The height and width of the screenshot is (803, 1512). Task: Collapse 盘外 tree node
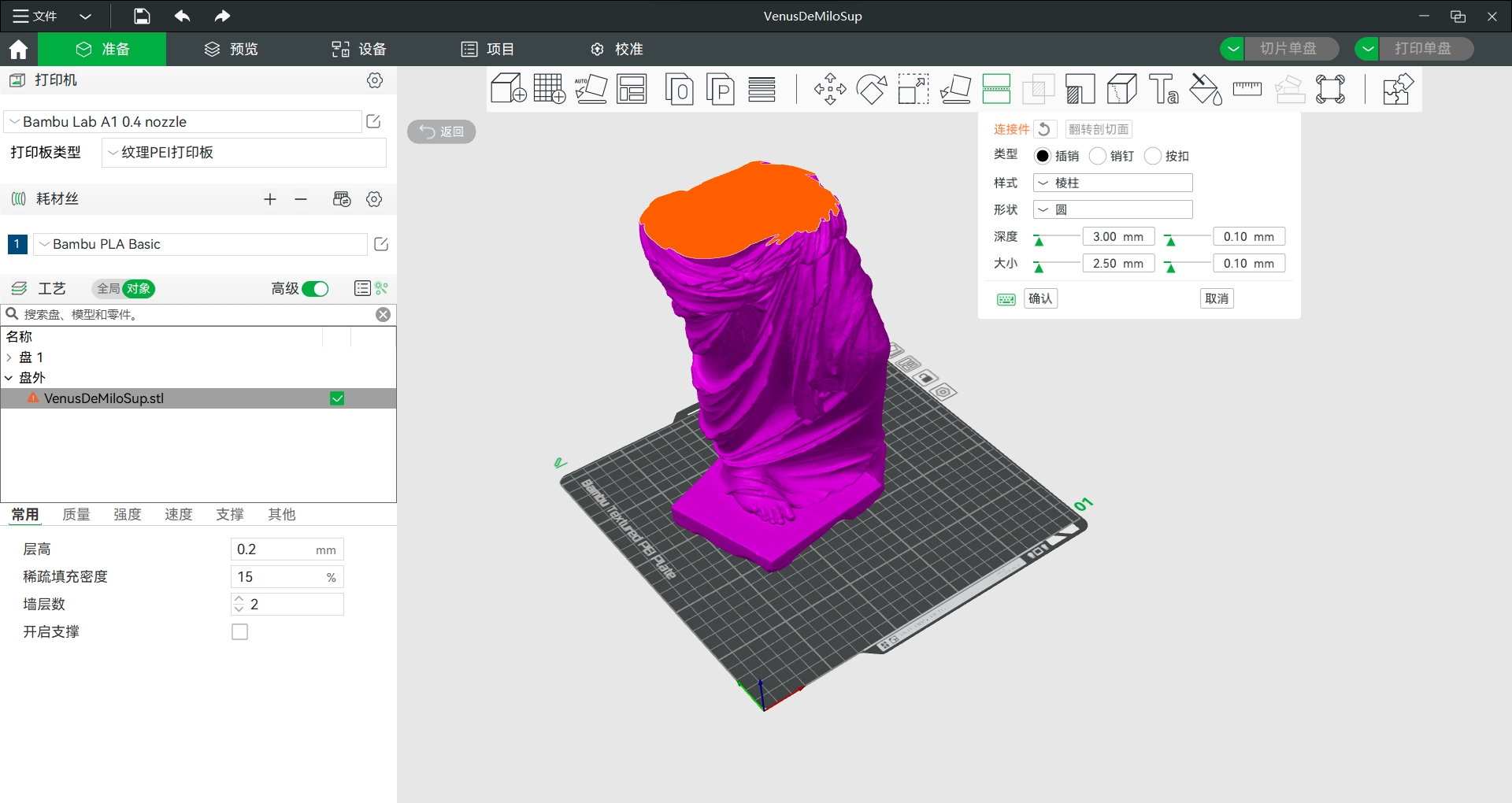click(x=9, y=378)
